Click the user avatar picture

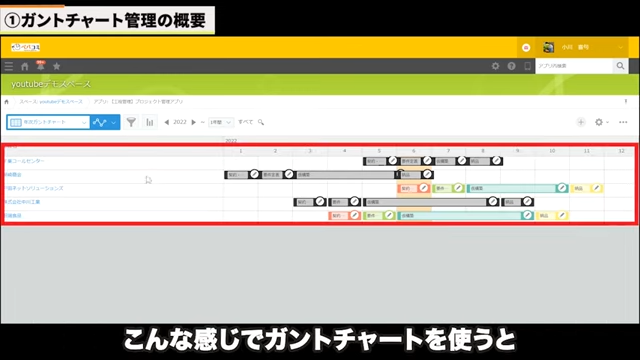point(549,47)
